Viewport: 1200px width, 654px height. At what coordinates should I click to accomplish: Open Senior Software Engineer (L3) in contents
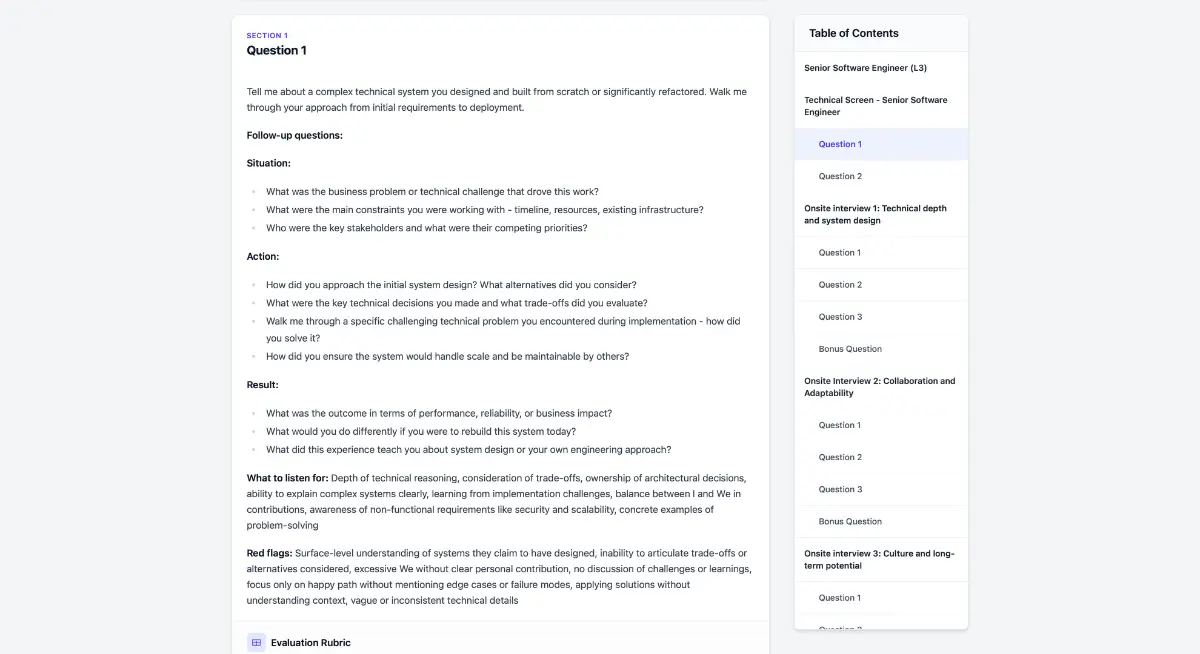click(x=881, y=68)
